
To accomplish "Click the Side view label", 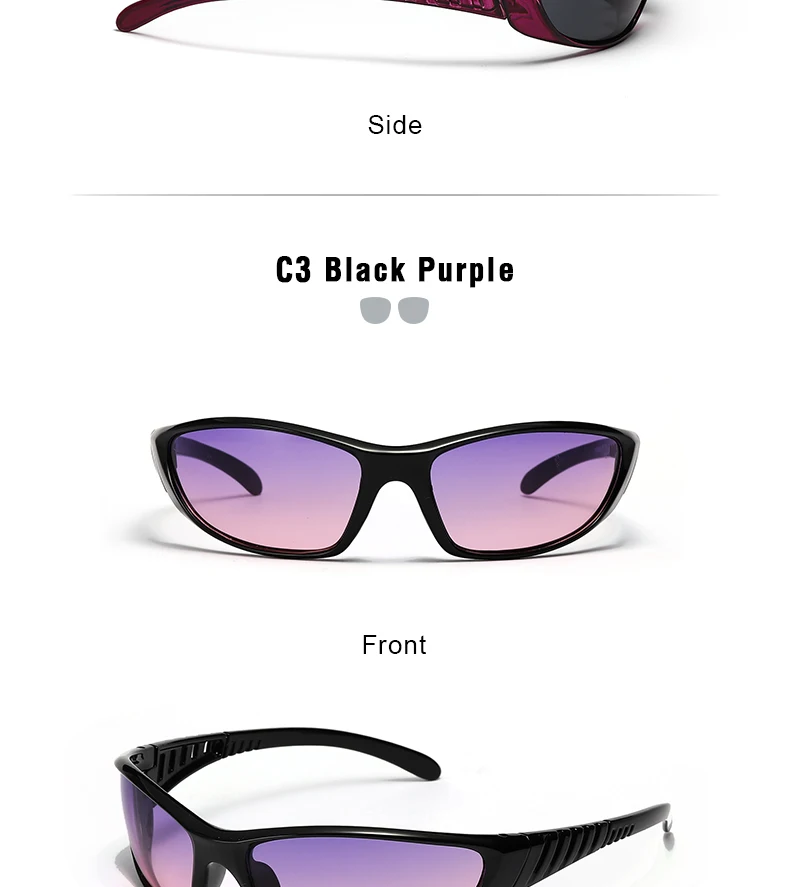I will click(x=395, y=125).
